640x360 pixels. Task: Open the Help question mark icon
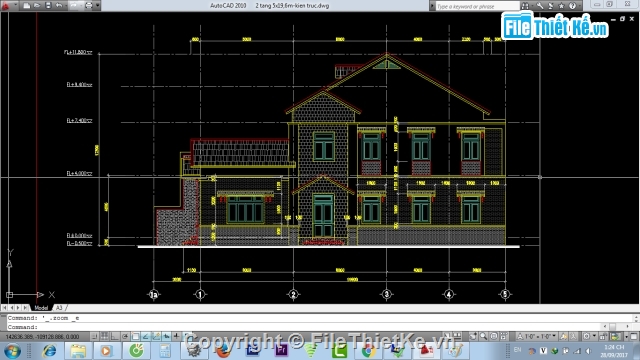click(573, 6)
